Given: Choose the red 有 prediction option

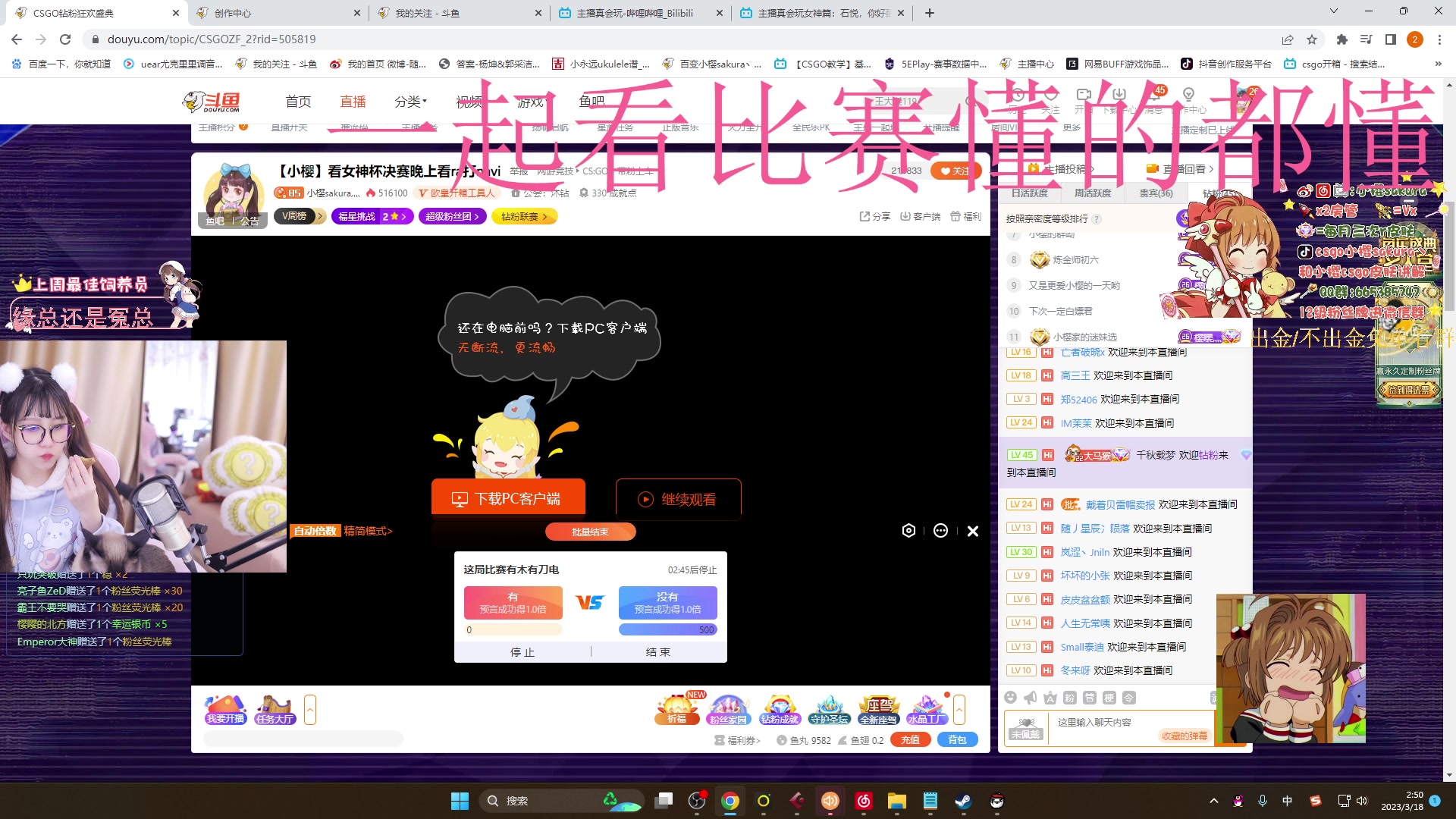Looking at the screenshot, I should [x=513, y=602].
